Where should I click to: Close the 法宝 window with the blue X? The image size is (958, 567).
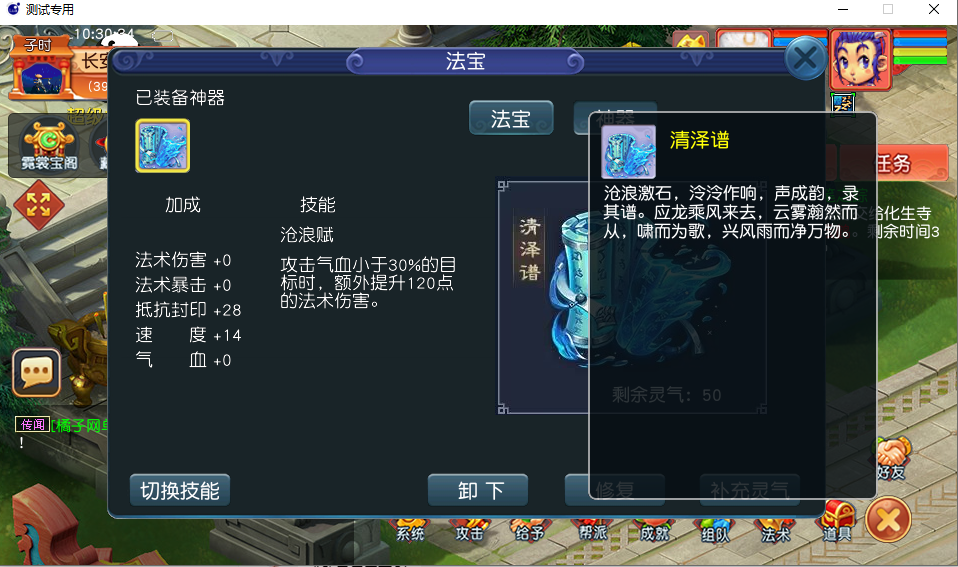[x=805, y=59]
